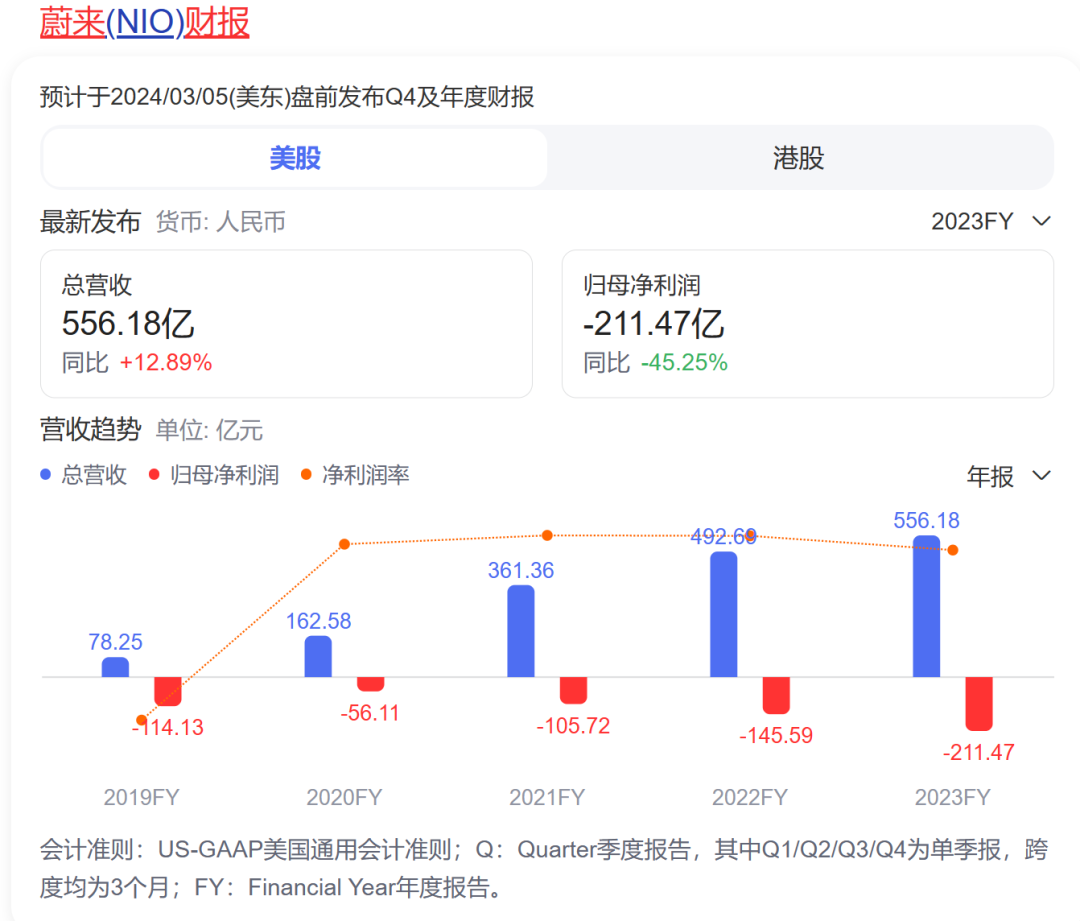Click the -211.47 chart value label
Screen dimensions: 1080x921
tap(979, 752)
